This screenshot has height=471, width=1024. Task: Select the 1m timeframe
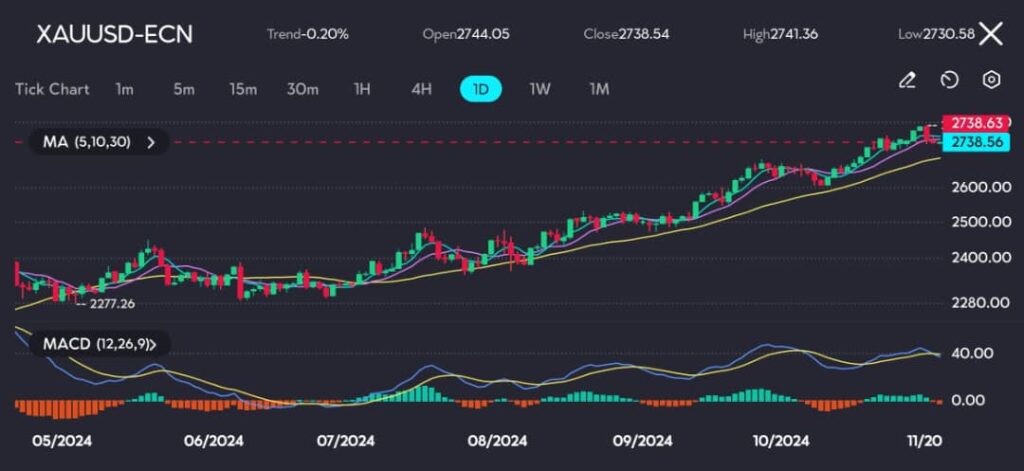pyautogui.click(x=124, y=89)
